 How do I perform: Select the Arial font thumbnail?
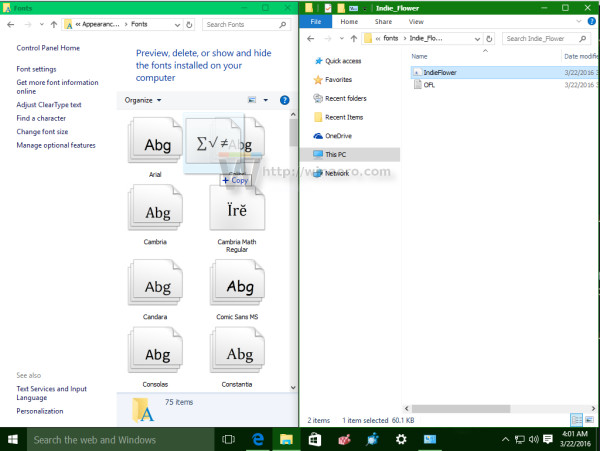pyautogui.click(x=155, y=142)
